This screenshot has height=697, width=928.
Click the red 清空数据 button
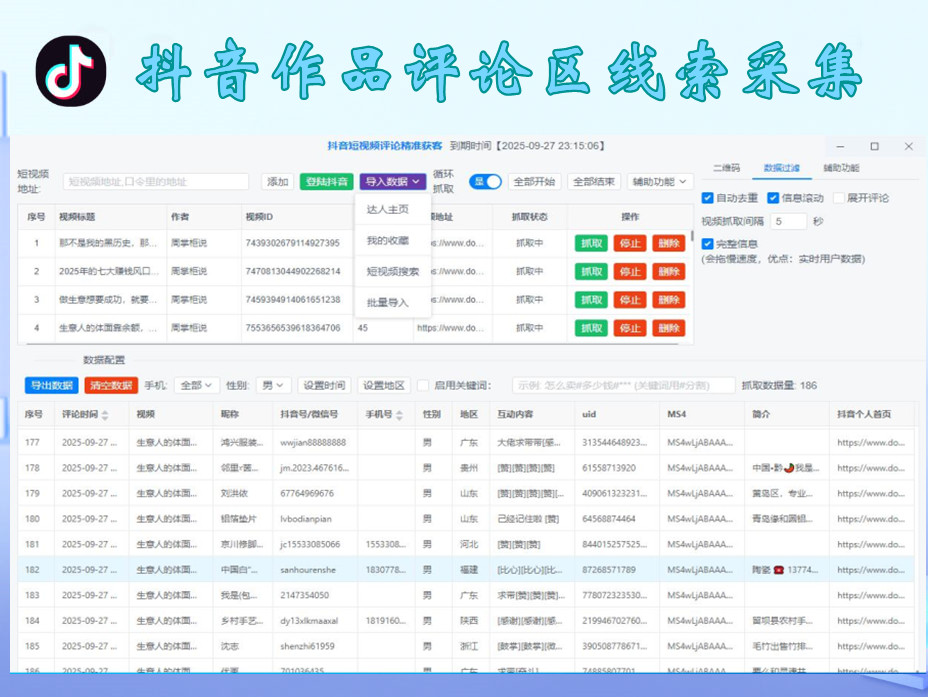[111, 386]
